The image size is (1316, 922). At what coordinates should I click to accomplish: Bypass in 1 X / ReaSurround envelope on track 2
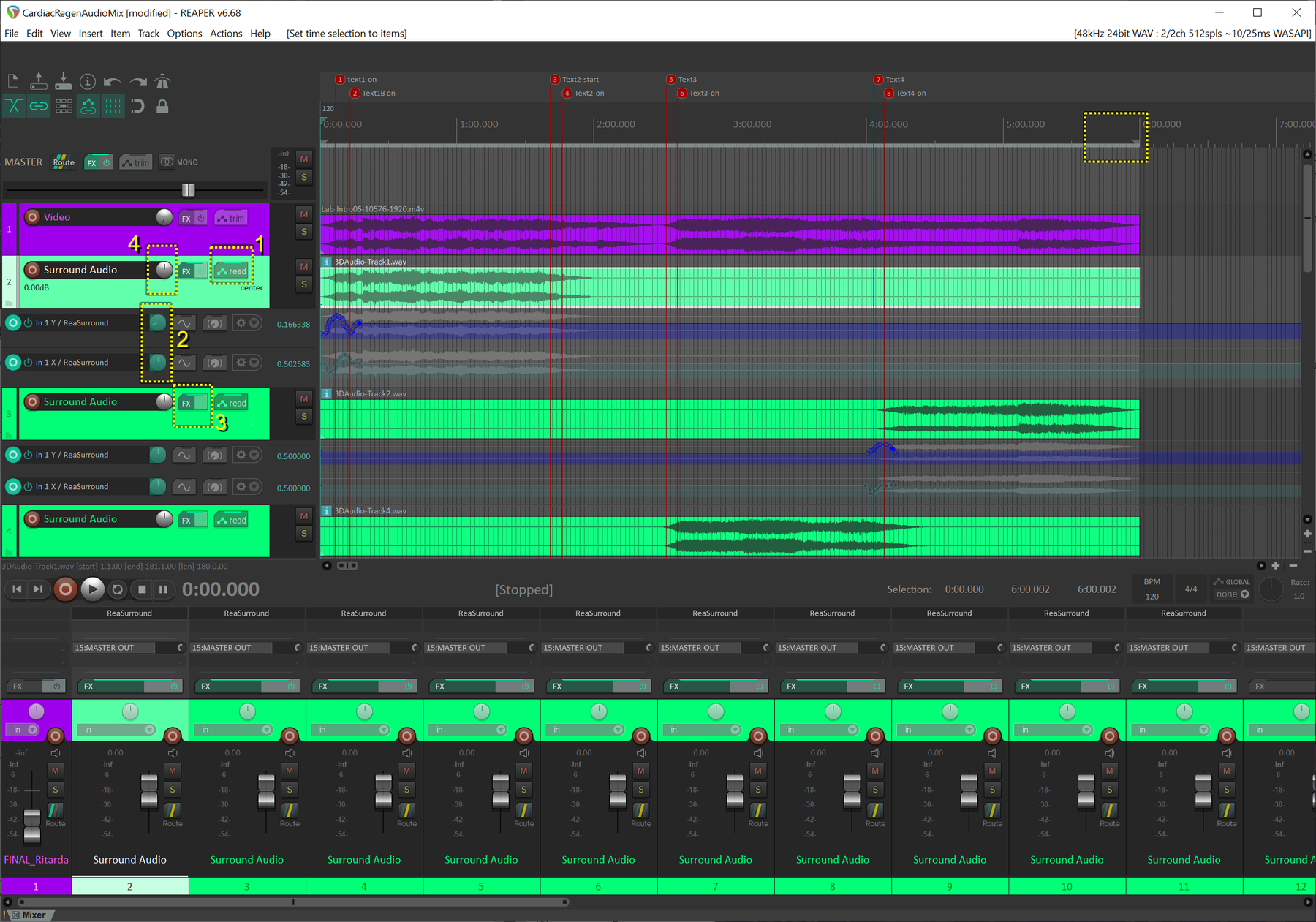click(x=28, y=362)
